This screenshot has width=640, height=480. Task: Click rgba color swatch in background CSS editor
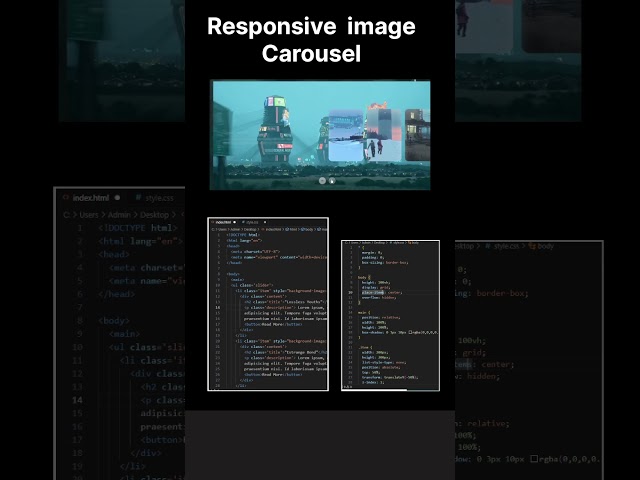534,459
